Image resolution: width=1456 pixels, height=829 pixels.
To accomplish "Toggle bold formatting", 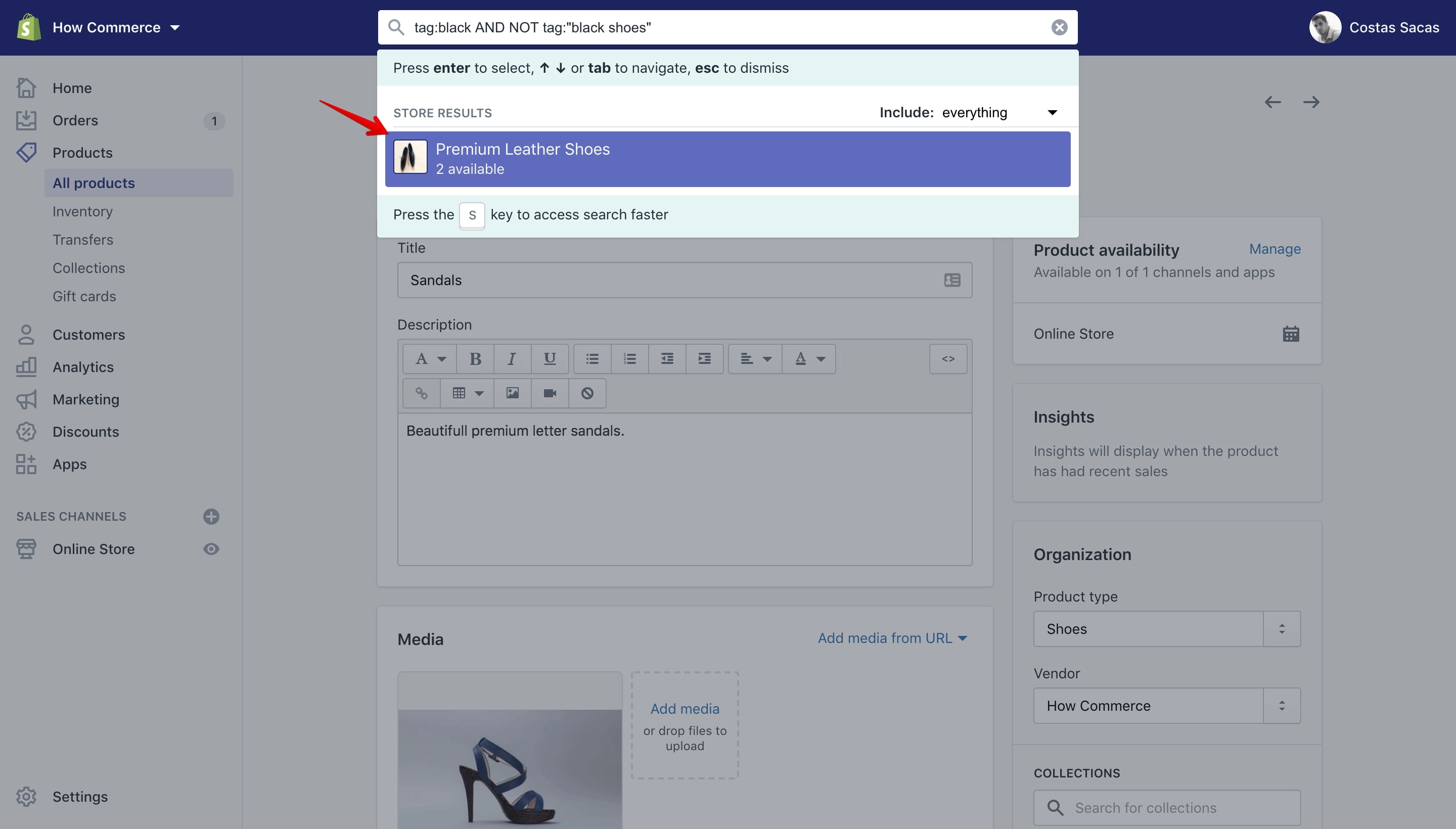I will [x=475, y=359].
